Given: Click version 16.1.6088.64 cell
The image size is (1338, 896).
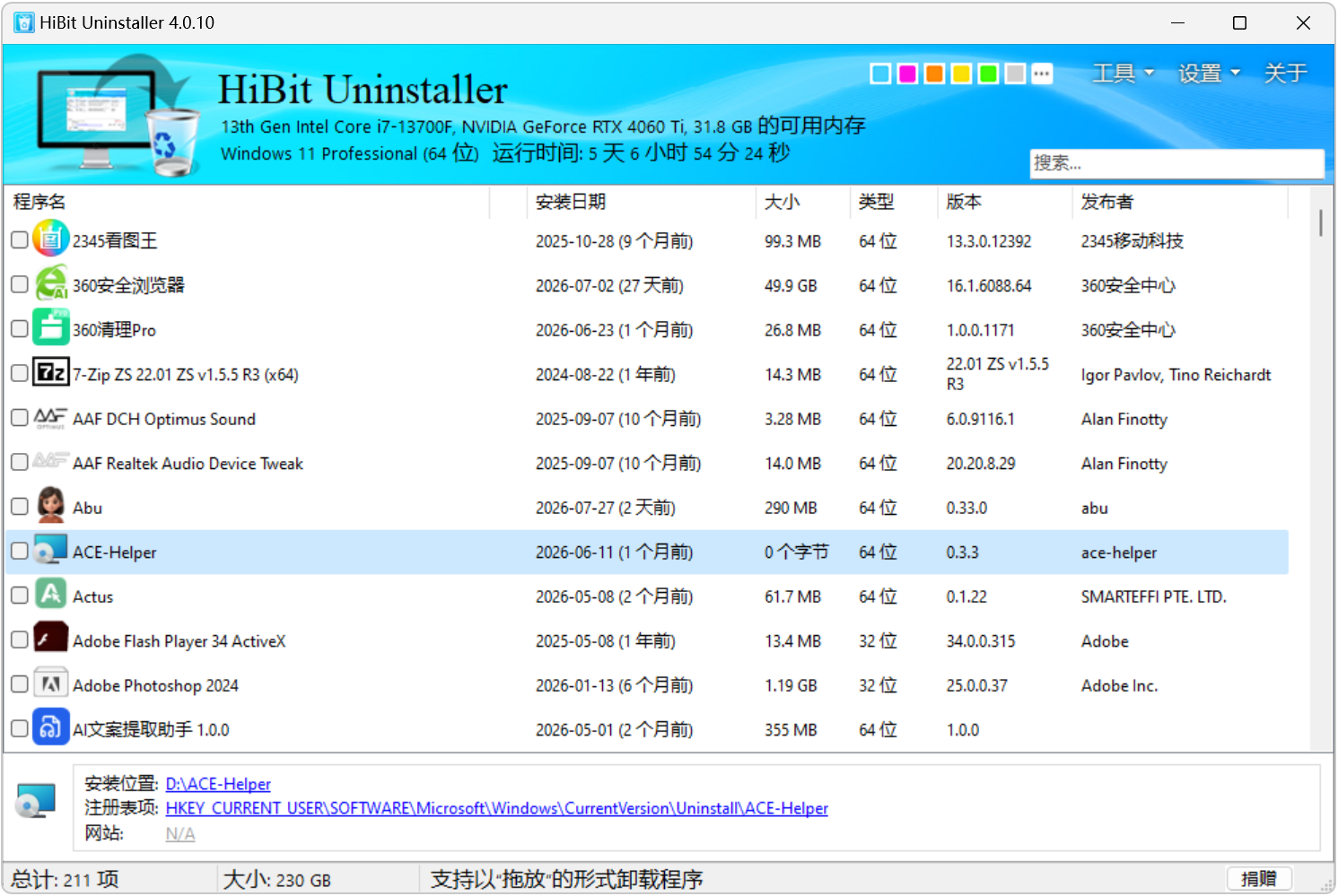Looking at the screenshot, I should point(989,286).
